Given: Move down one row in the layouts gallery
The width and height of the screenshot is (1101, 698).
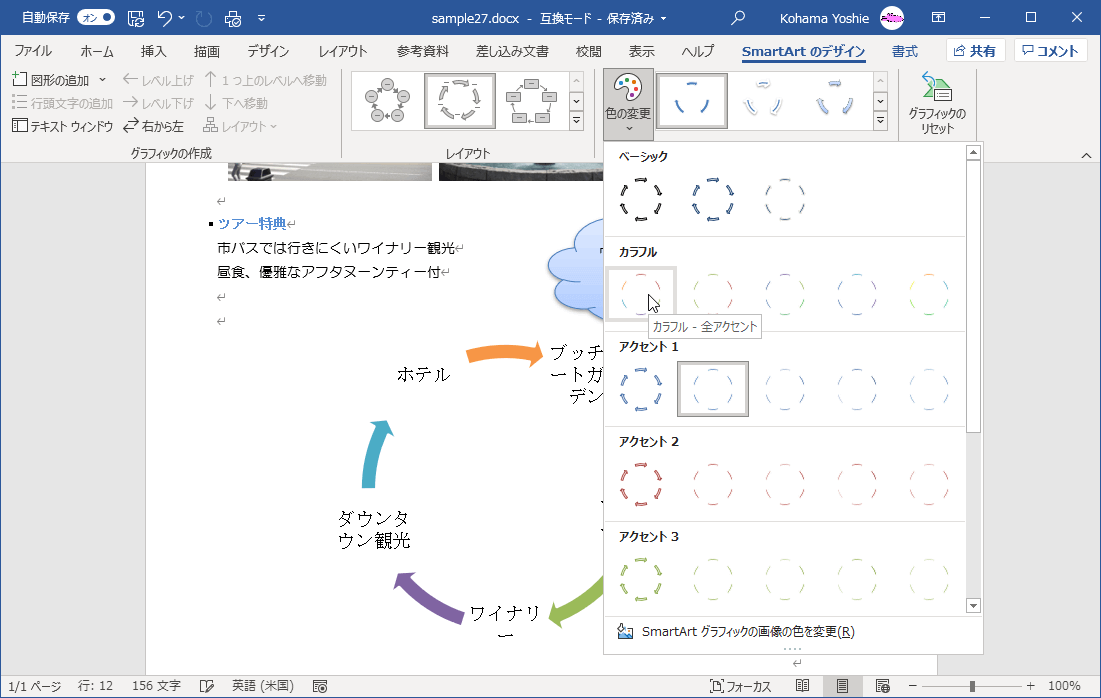Looking at the screenshot, I should tap(576, 101).
